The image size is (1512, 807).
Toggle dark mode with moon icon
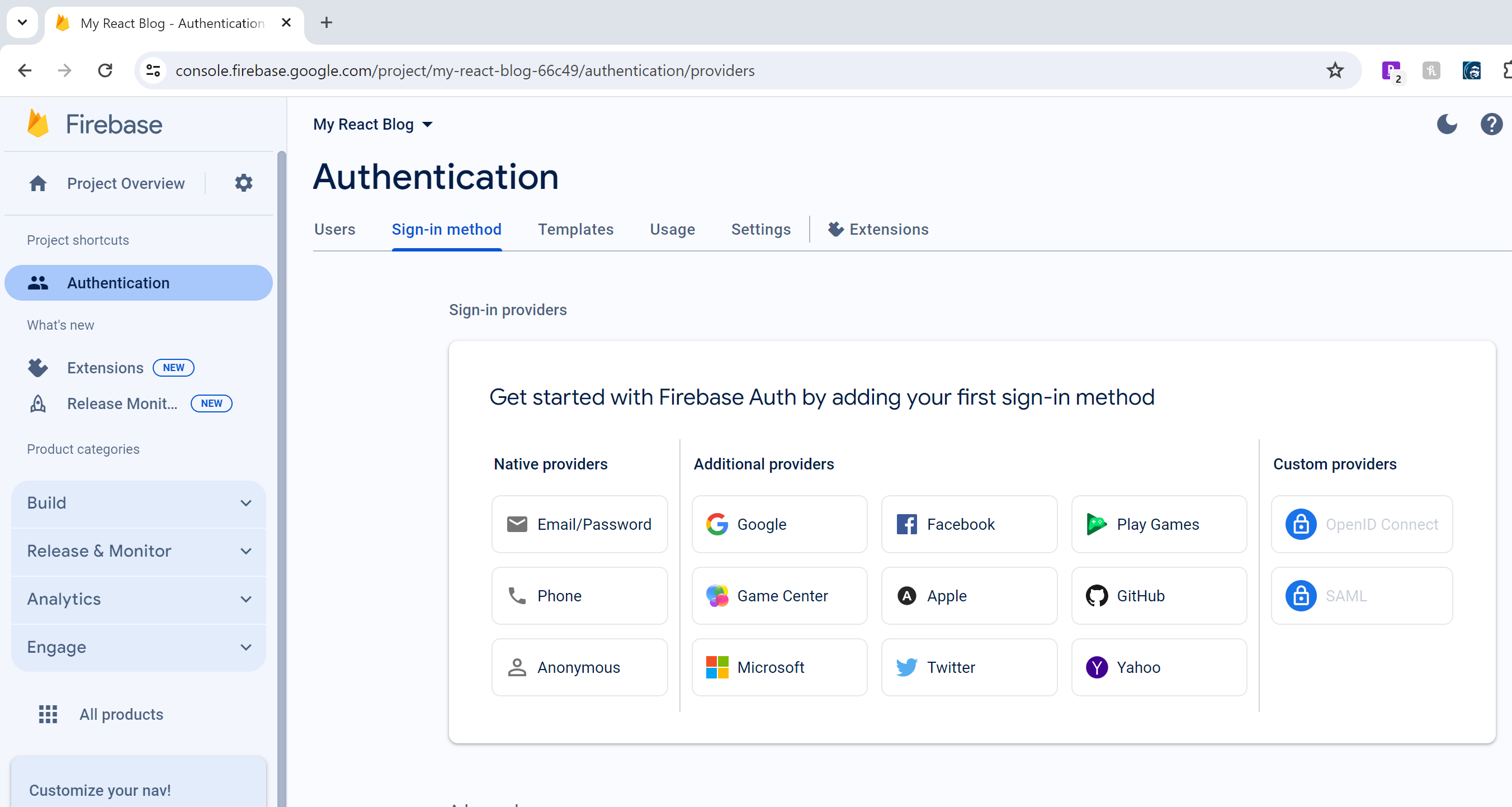coord(1447,124)
